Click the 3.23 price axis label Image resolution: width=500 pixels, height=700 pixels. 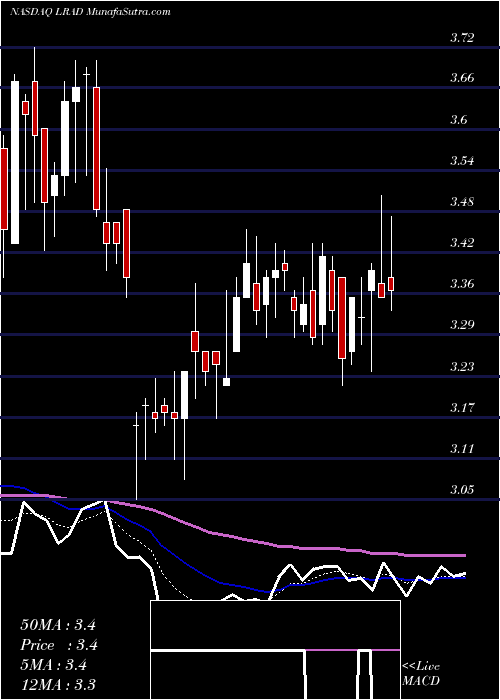tap(462, 366)
